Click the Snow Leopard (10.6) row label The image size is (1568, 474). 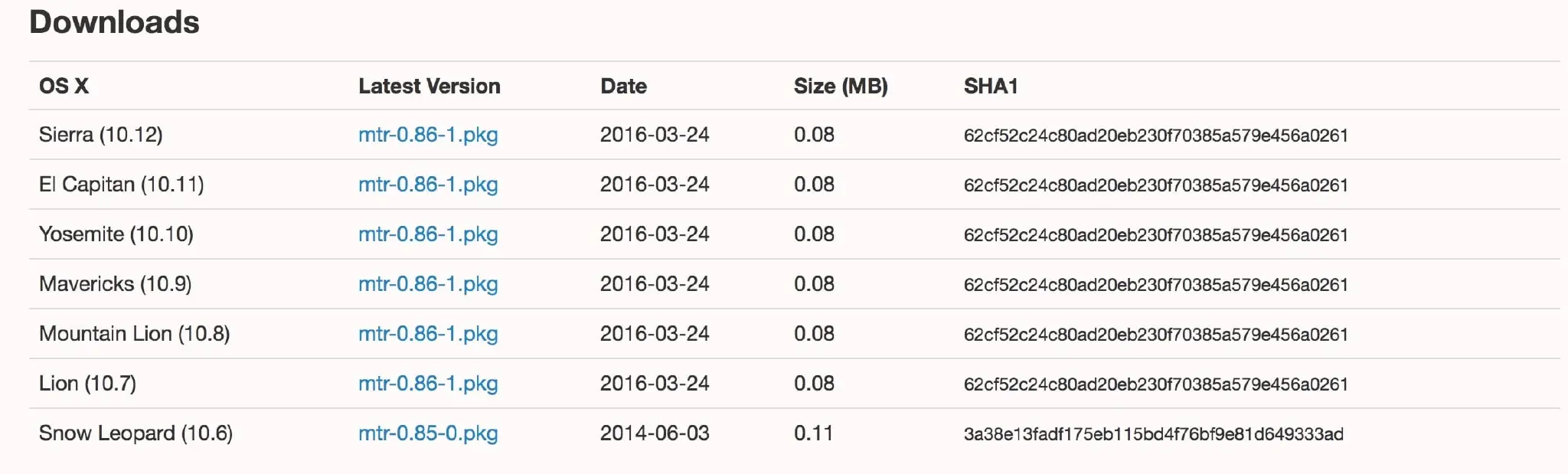pyautogui.click(x=136, y=433)
